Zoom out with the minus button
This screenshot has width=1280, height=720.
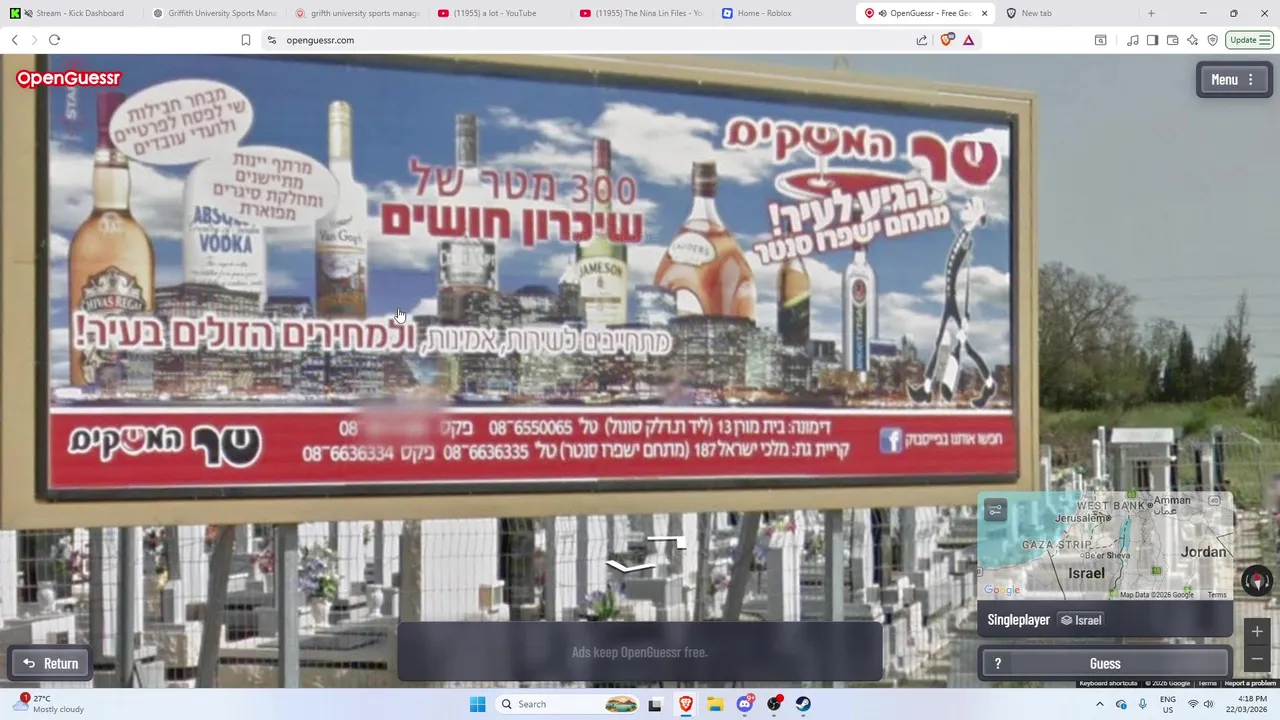(x=1257, y=659)
